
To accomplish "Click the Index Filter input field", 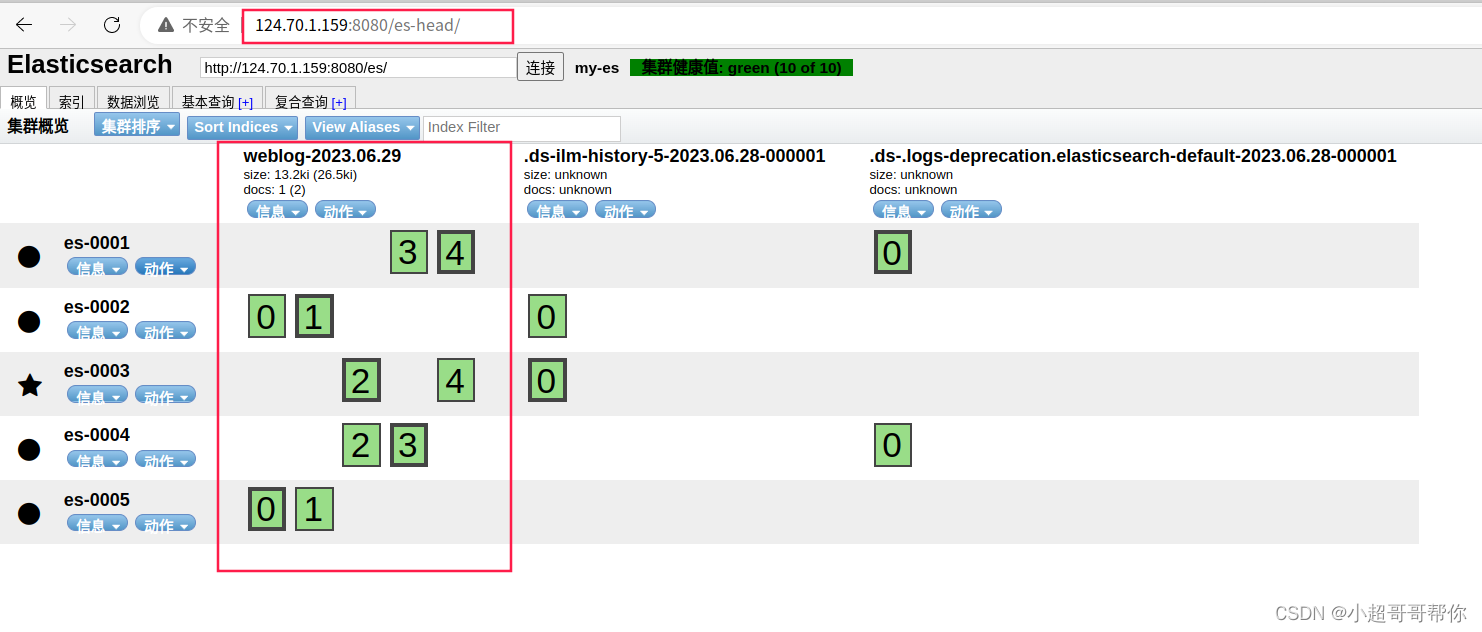I will click(521, 128).
